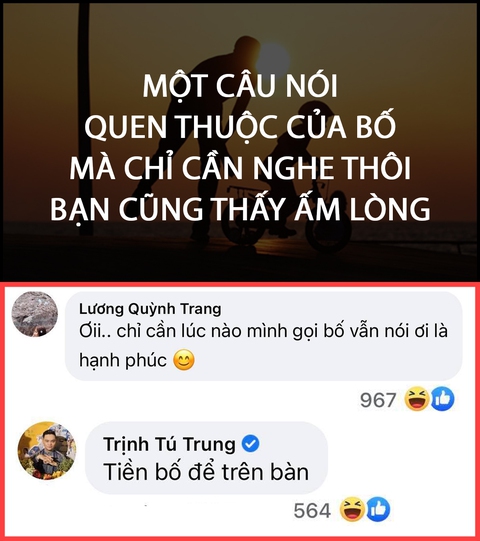Open Trịnh Tú Trung's profile picture
The image size is (480, 541).
coord(47,451)
